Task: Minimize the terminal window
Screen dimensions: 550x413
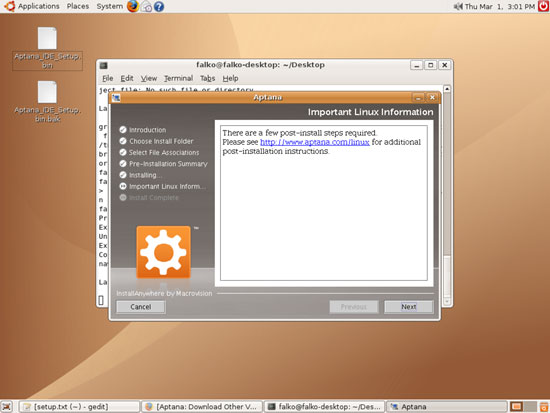Action: coord(416,65)
